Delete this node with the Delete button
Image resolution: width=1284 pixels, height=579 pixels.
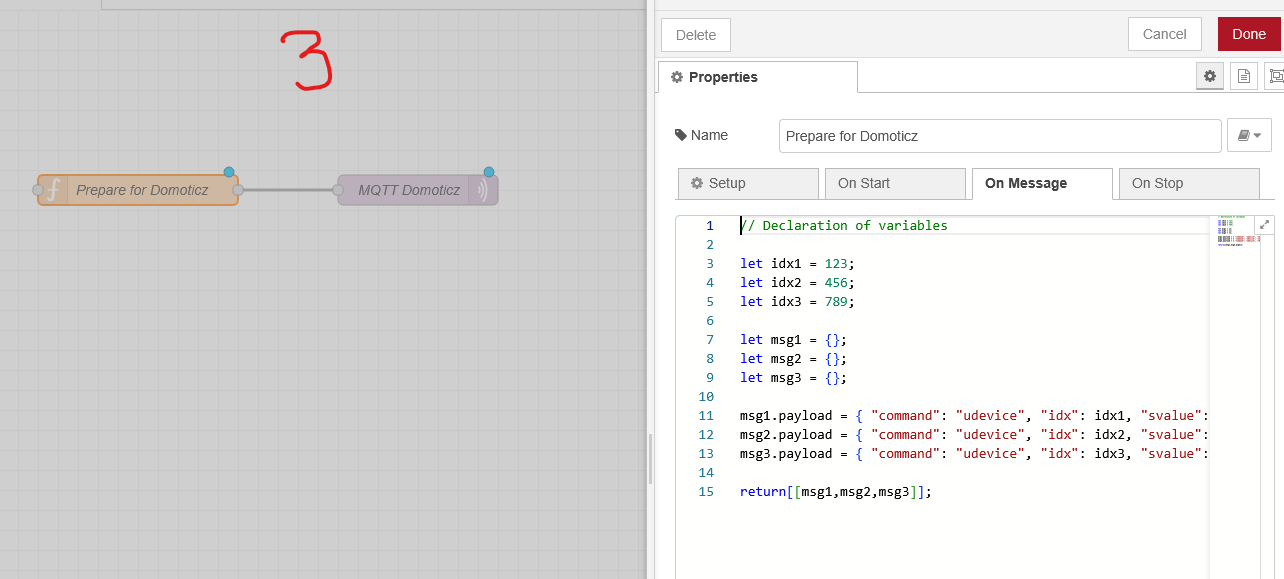tap(696, 35)
